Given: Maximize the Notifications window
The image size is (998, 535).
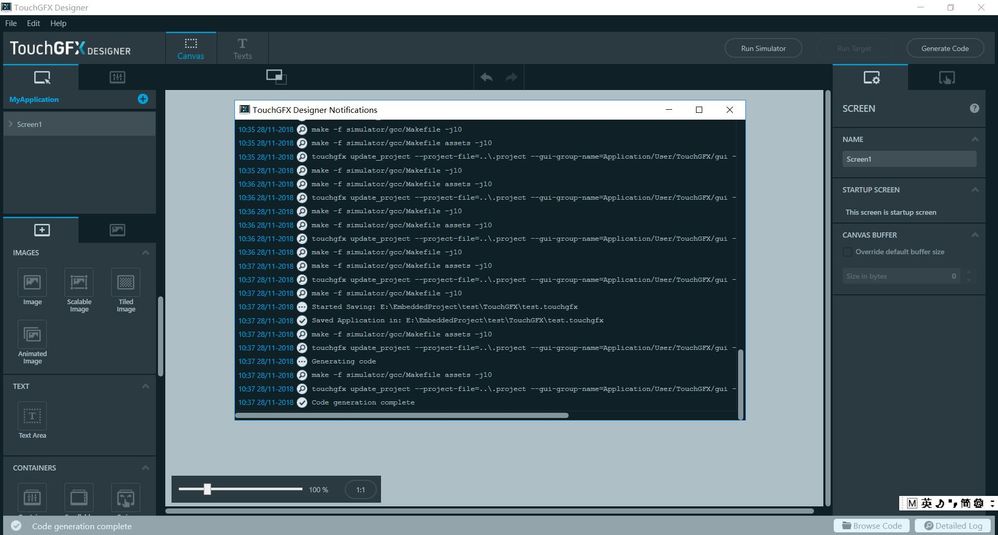Looking at the screenshot, I should pyautogui.click(x=699, y=109).
